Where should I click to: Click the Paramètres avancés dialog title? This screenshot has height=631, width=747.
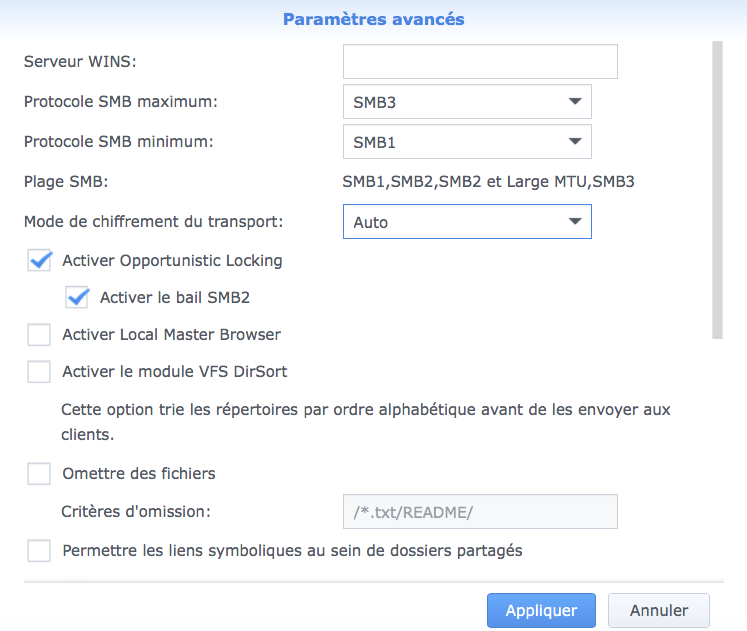[x=374, y=20]
